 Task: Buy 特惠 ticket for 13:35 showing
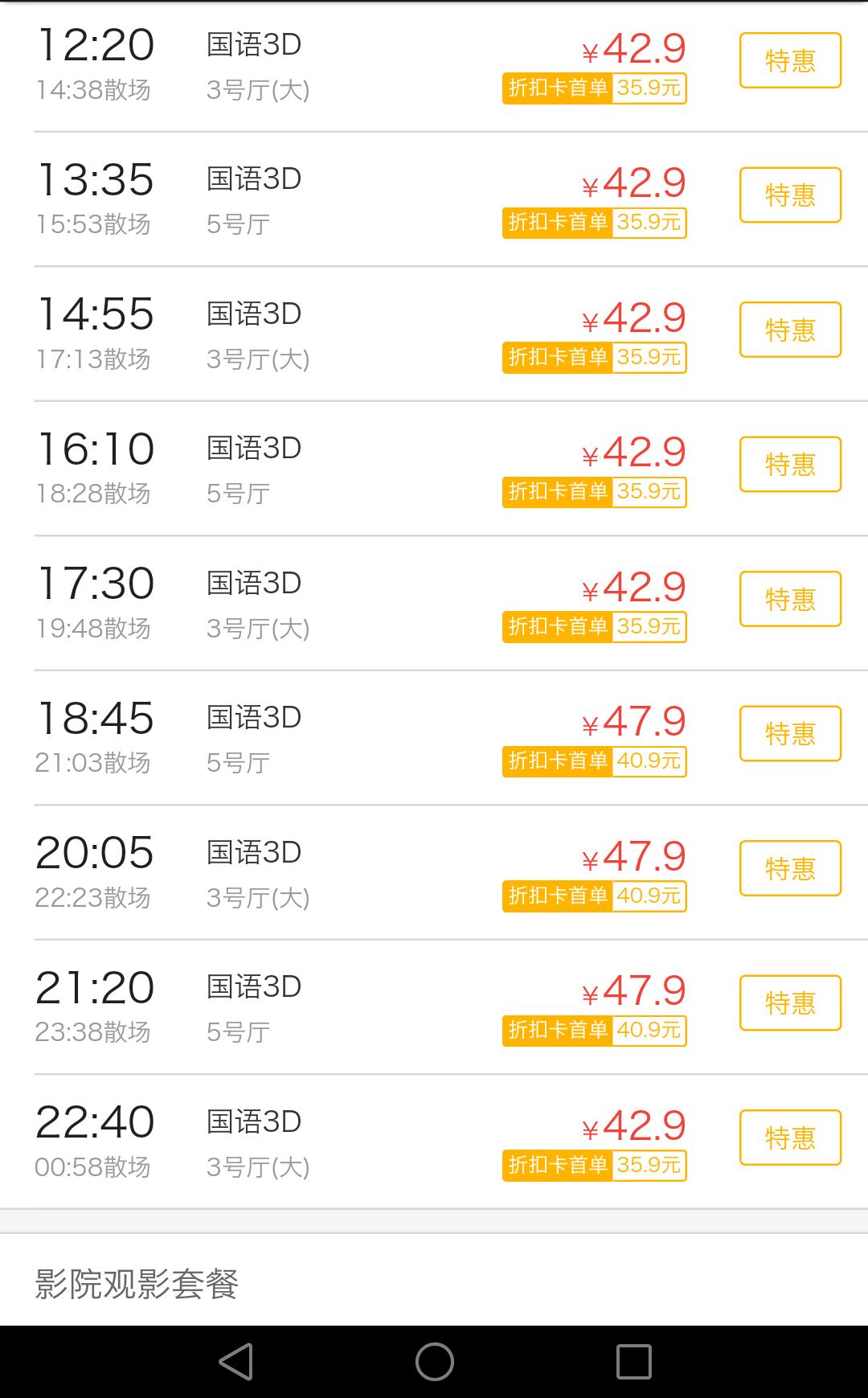point(790,195)
